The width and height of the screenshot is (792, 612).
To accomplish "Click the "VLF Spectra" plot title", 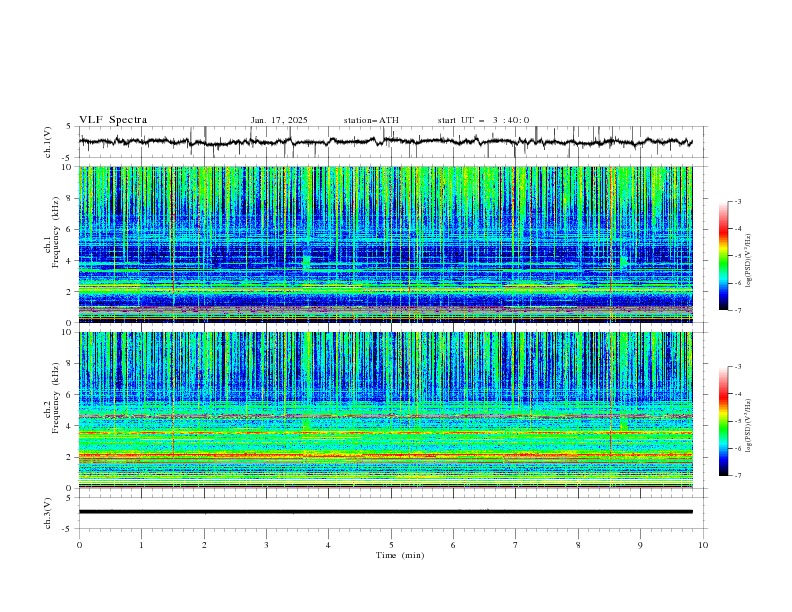I will (x=113, y=120).
